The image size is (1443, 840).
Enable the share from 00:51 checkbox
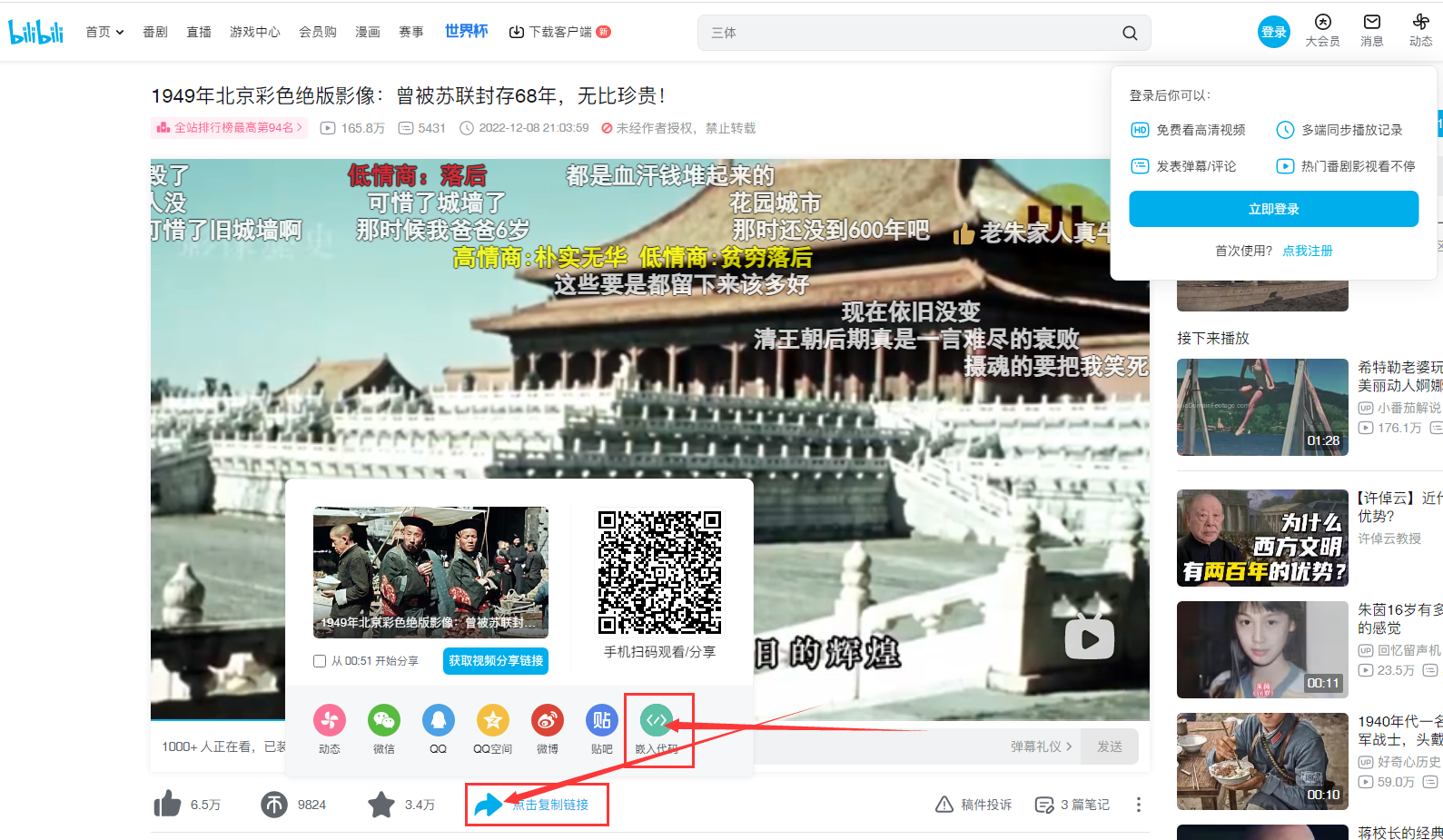(x=320, y=661)
